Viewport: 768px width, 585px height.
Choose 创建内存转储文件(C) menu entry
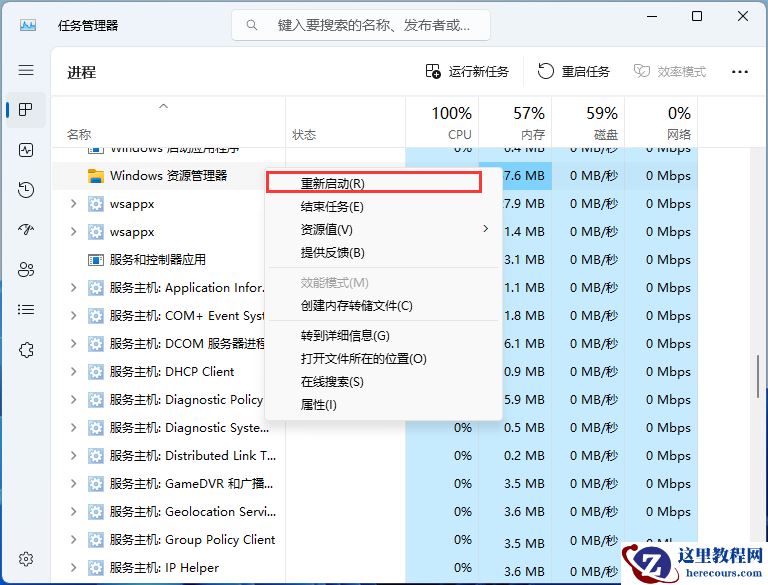pos(384,306)
